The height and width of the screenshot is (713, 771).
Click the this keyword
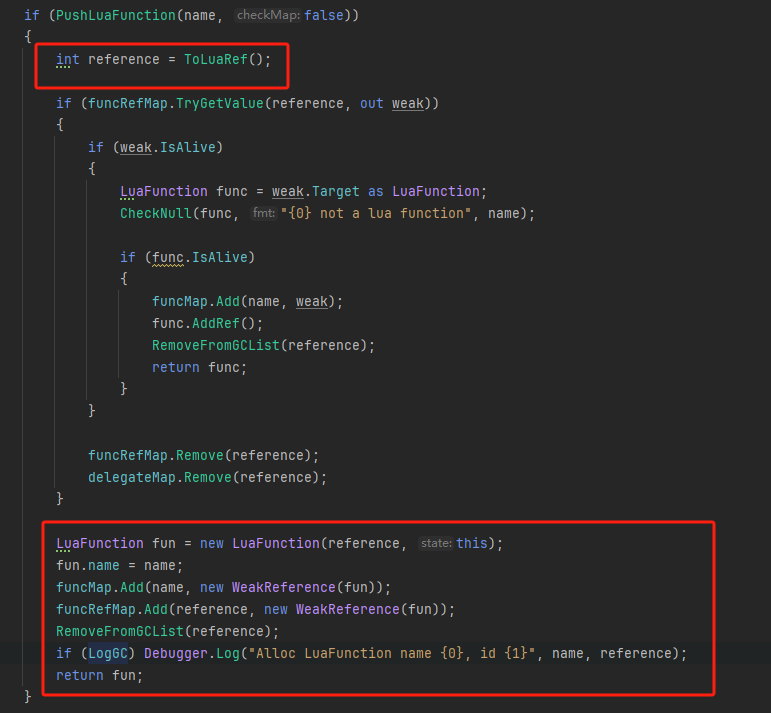coord(472,543)
